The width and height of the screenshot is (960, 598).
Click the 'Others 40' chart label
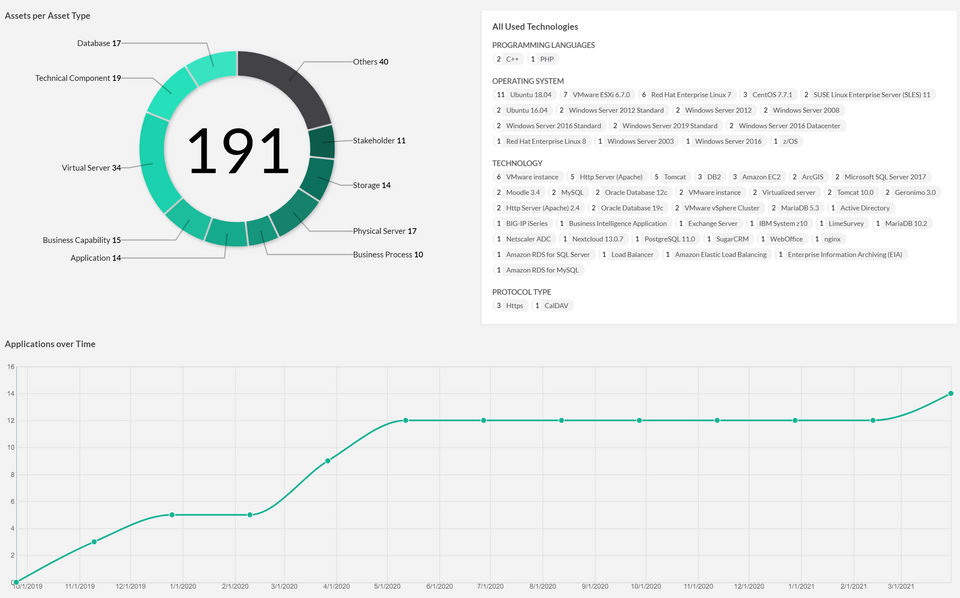click(x=370, y=62)
